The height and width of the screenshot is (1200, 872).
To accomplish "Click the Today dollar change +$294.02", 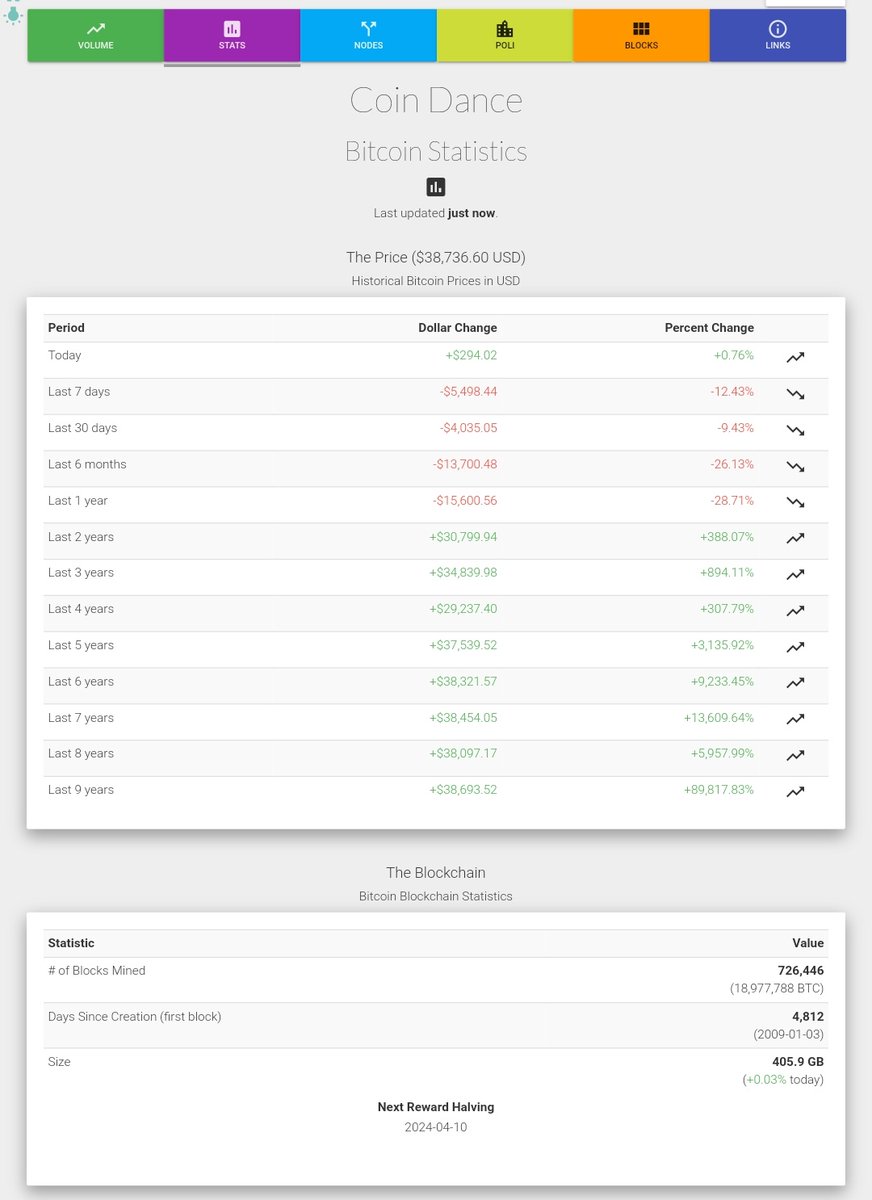I will point(471,355).
